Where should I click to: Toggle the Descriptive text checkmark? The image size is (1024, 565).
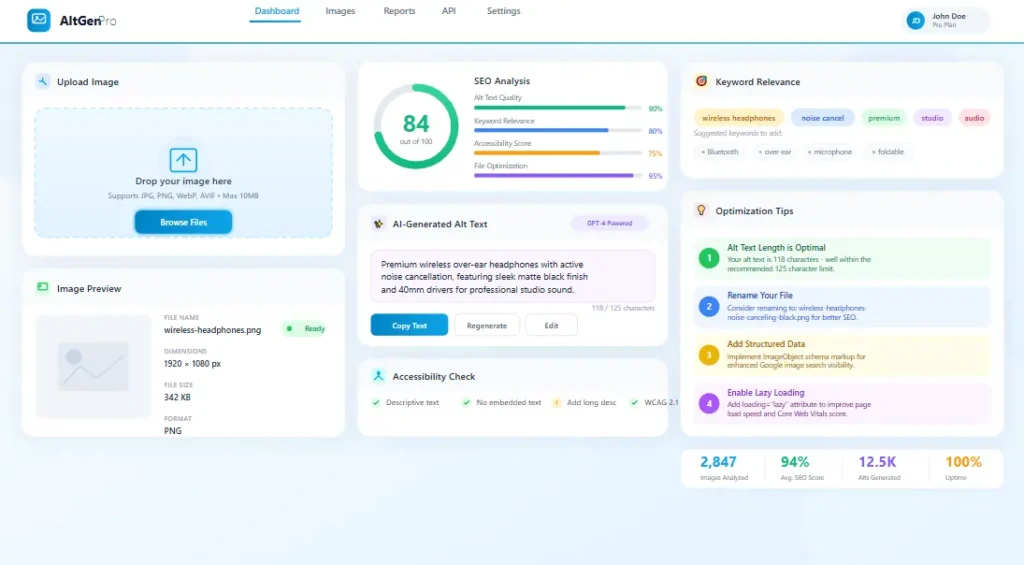[376, 402]
